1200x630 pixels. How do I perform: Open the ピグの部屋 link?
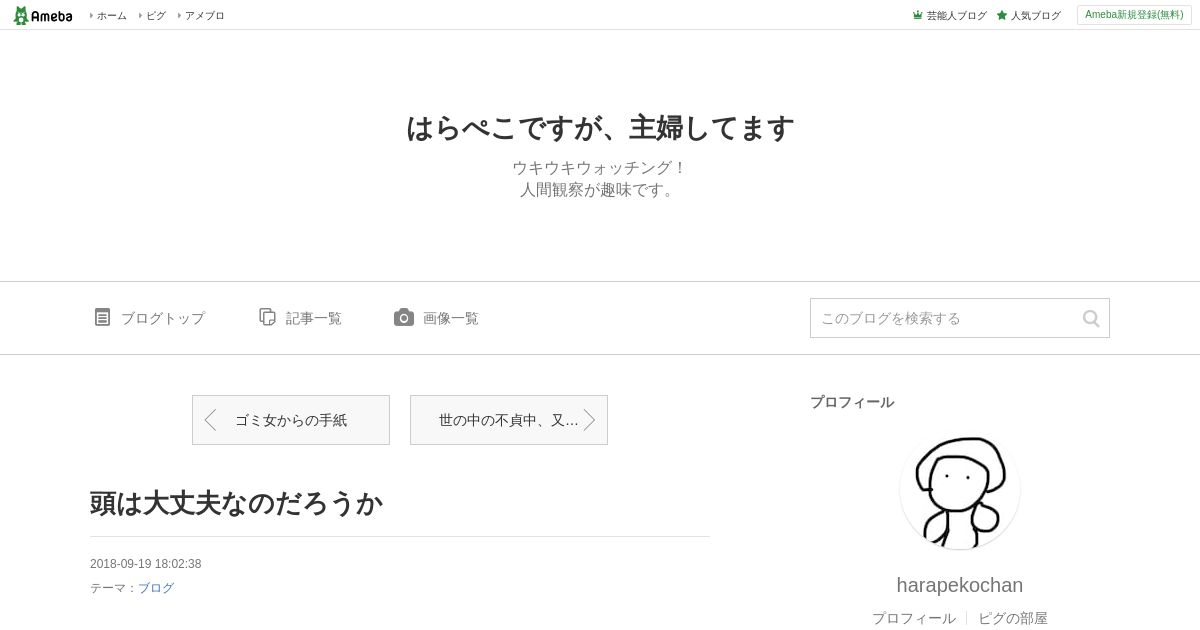1013,618
